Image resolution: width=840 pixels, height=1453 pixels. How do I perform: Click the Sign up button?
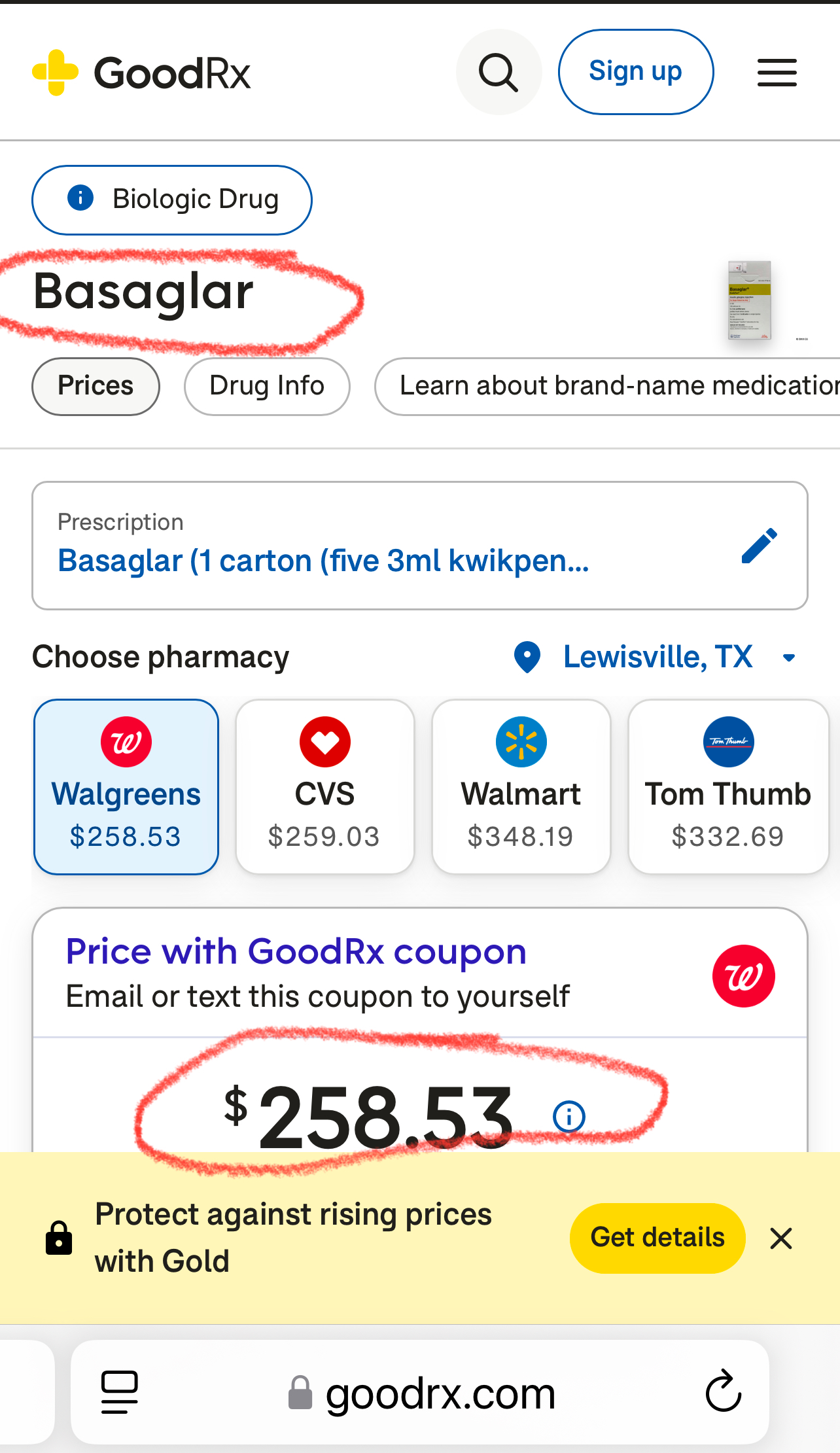click(x=635, y=72)
